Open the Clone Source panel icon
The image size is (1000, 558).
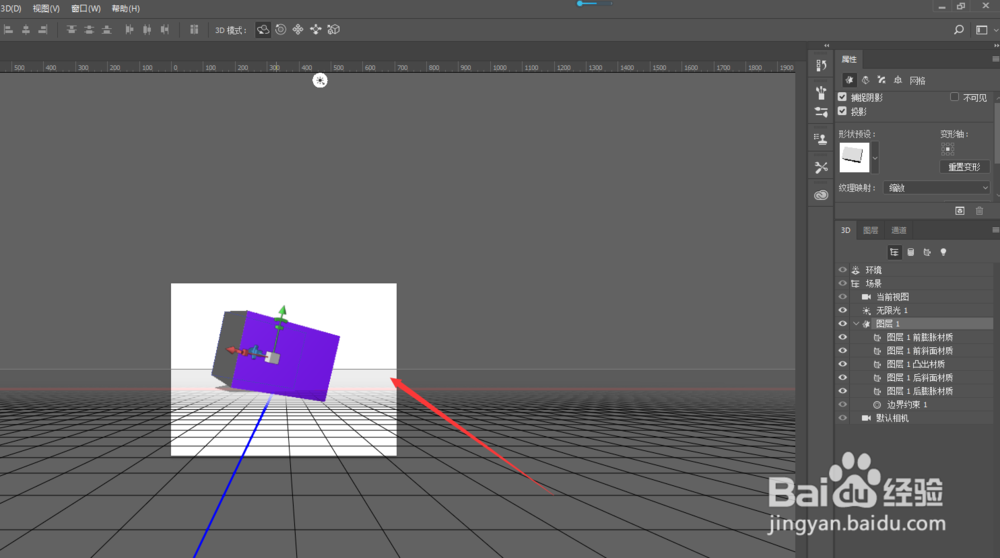click(x=821, y=138)
